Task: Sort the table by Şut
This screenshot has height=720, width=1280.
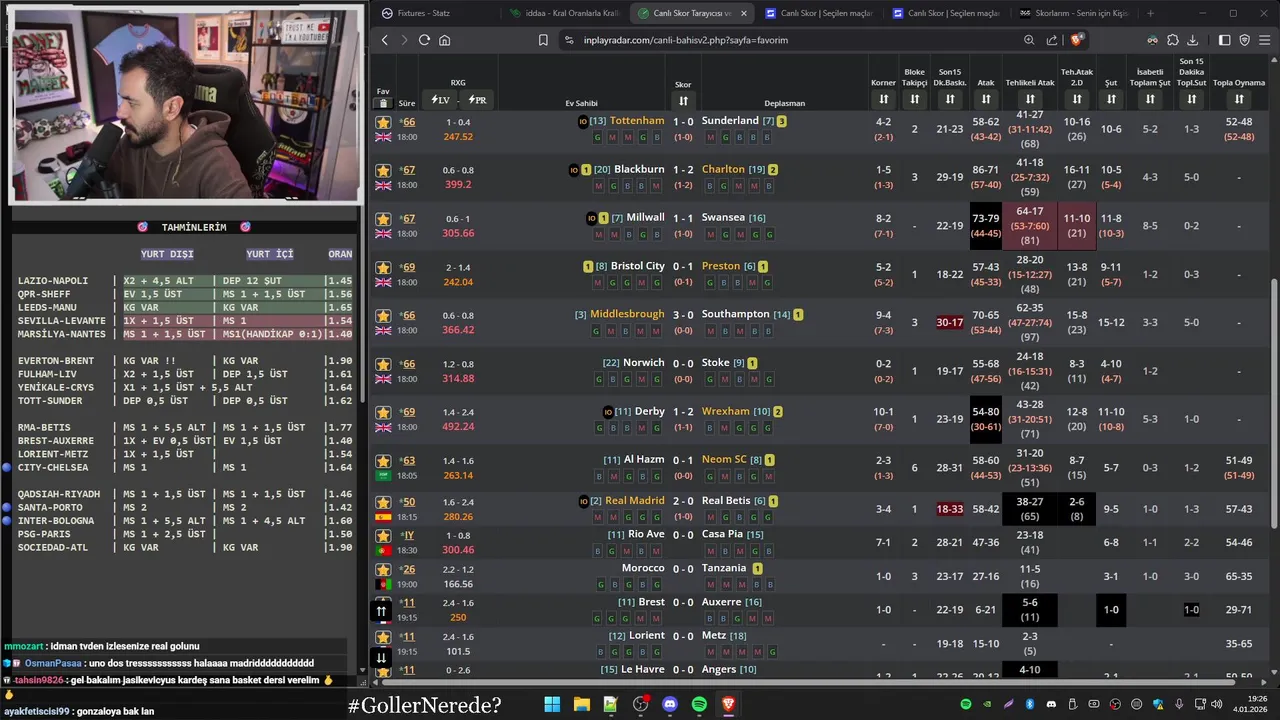Action: 1110,99
